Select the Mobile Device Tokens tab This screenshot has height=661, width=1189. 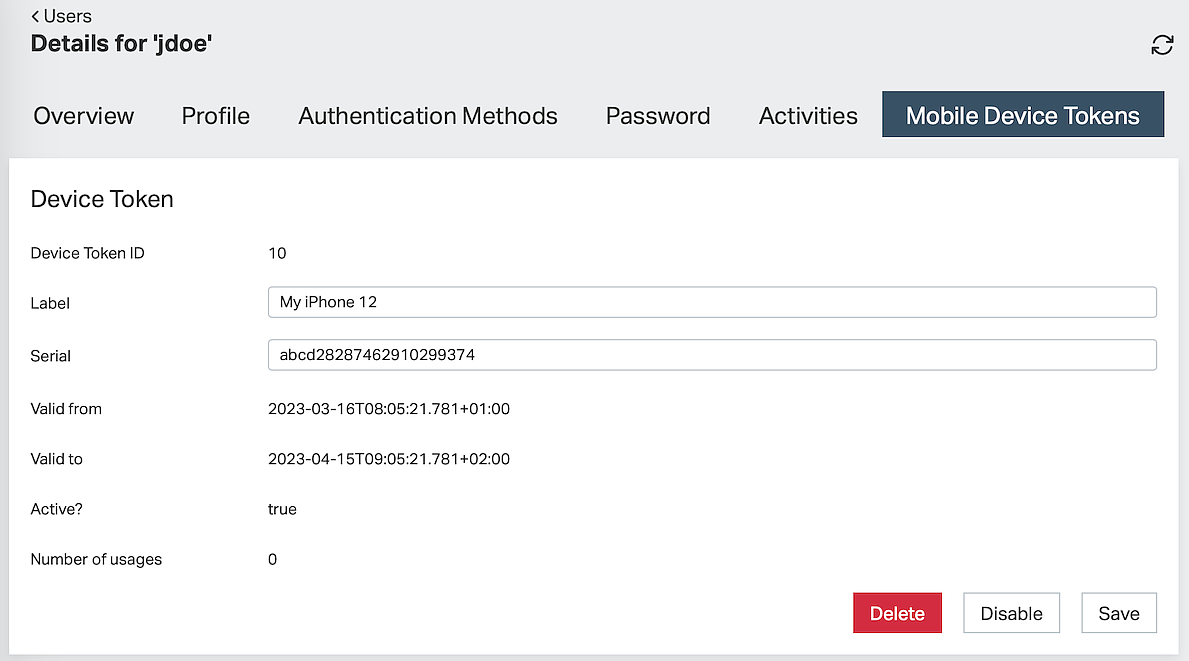(1022, 116)
